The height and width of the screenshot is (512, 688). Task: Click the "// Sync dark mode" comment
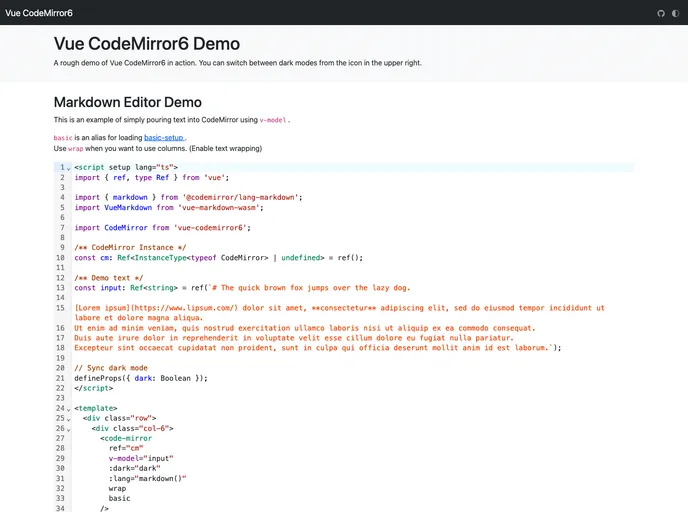111,368
